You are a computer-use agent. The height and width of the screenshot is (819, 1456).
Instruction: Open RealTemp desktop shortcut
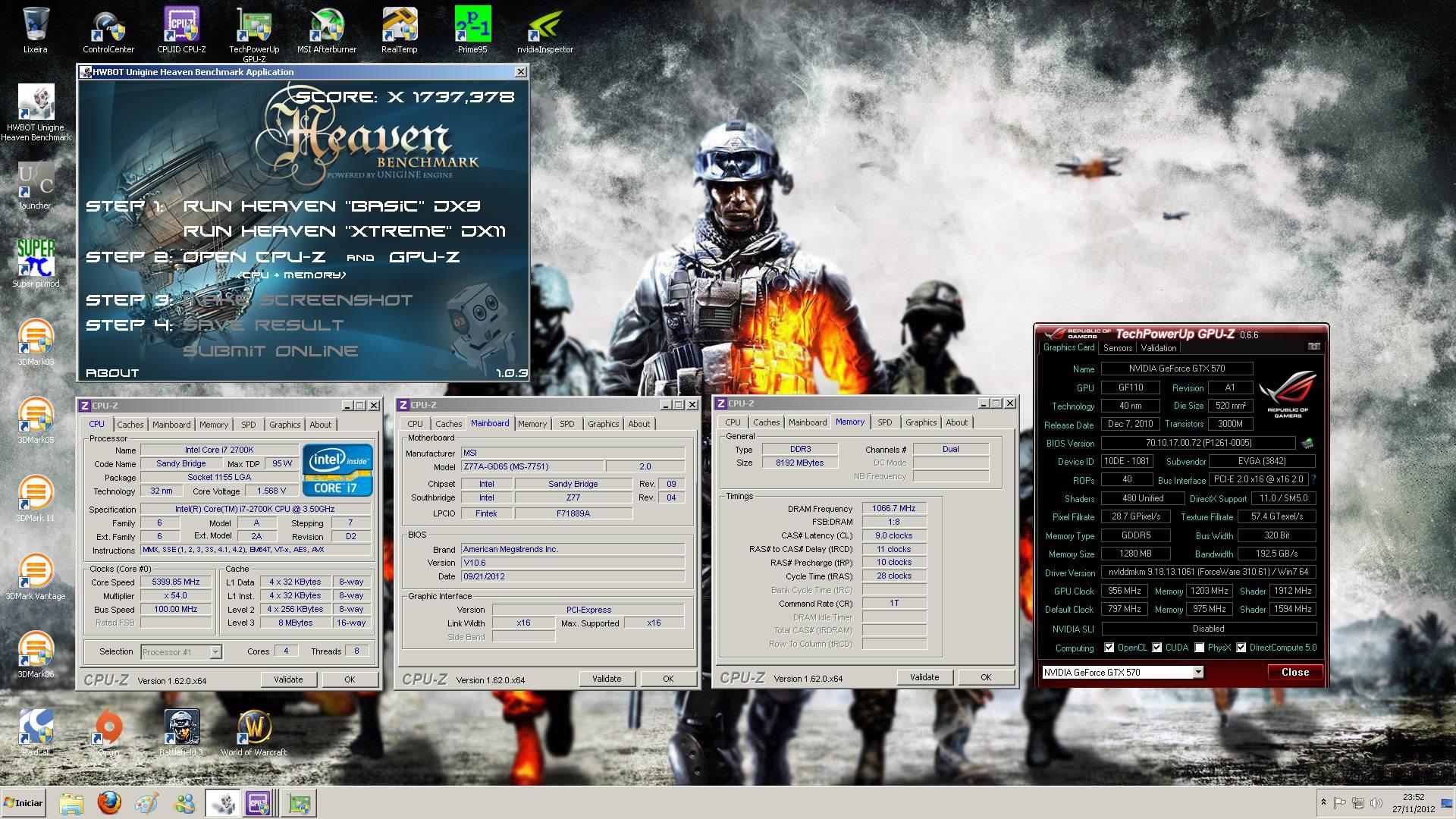(x=400, y=30)
